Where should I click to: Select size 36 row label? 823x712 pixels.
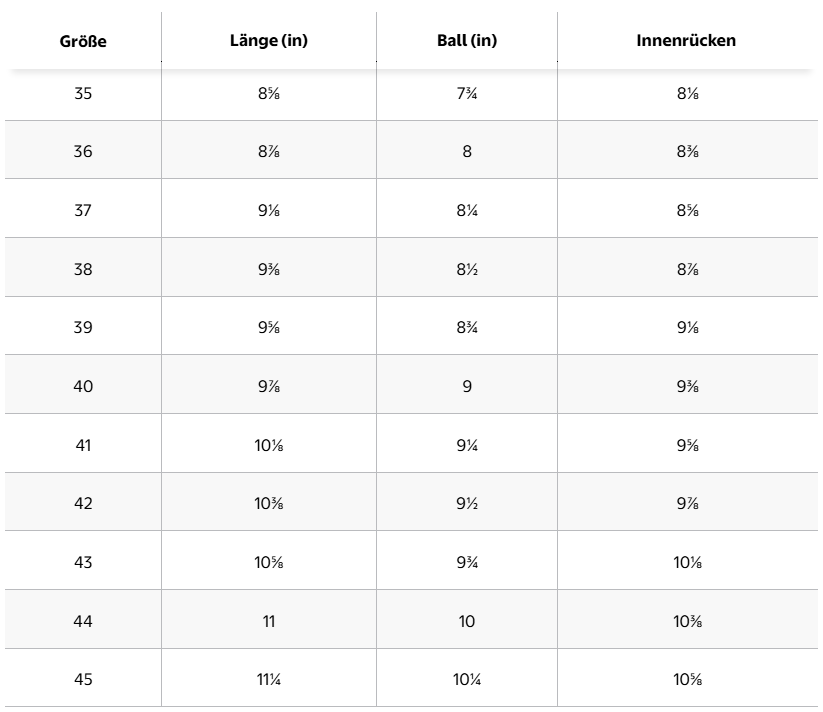83,152
